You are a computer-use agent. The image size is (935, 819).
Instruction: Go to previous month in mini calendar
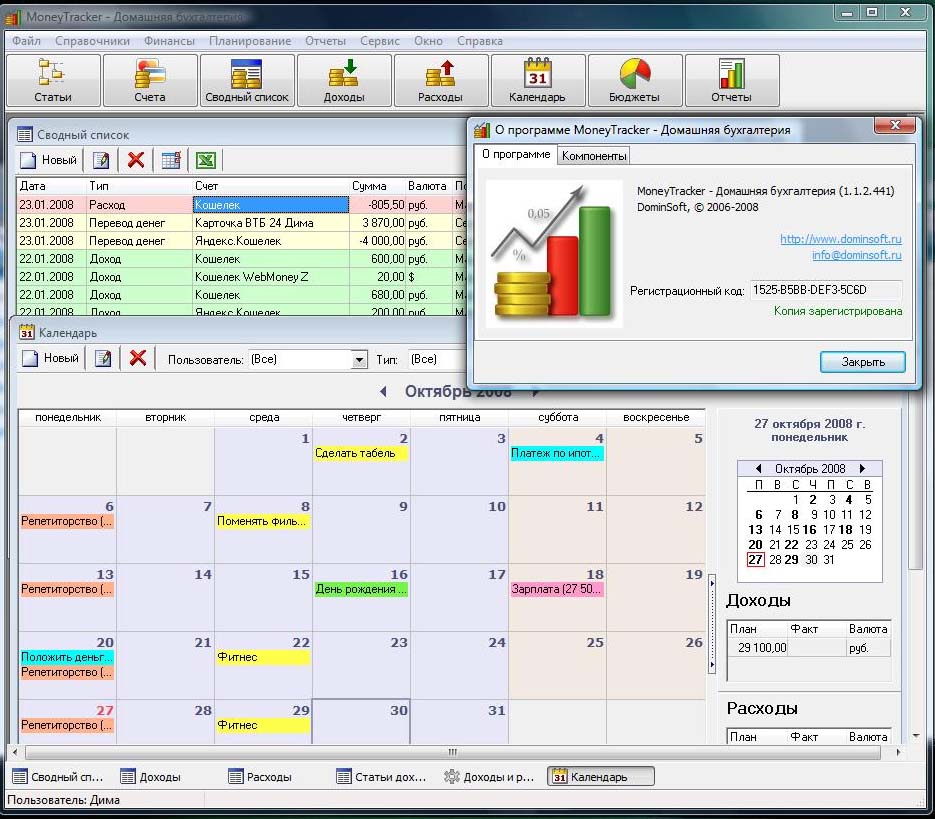coord(758,468)
